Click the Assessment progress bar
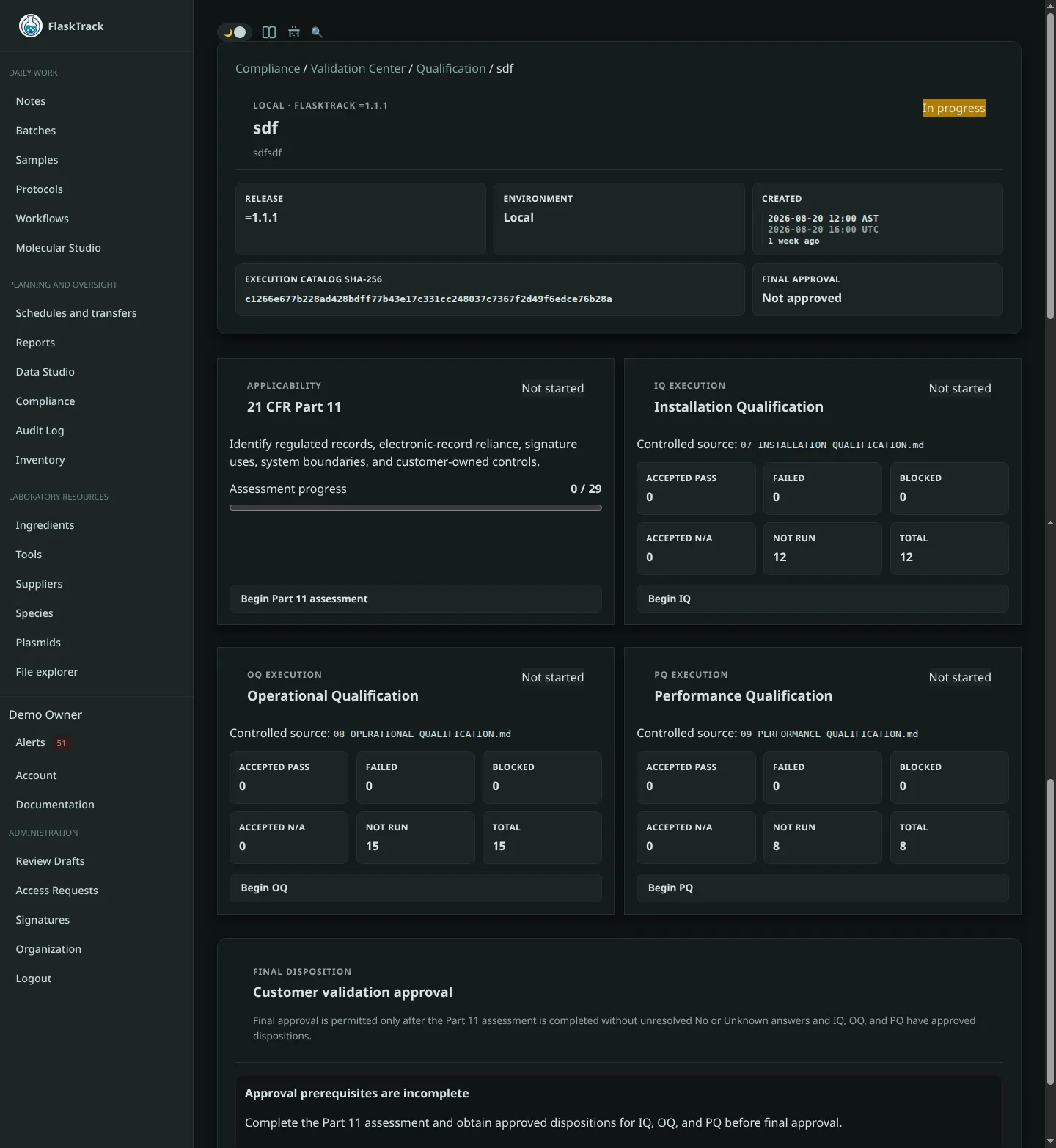This screenshot has width=1056, height=1148. pos(416,508)
